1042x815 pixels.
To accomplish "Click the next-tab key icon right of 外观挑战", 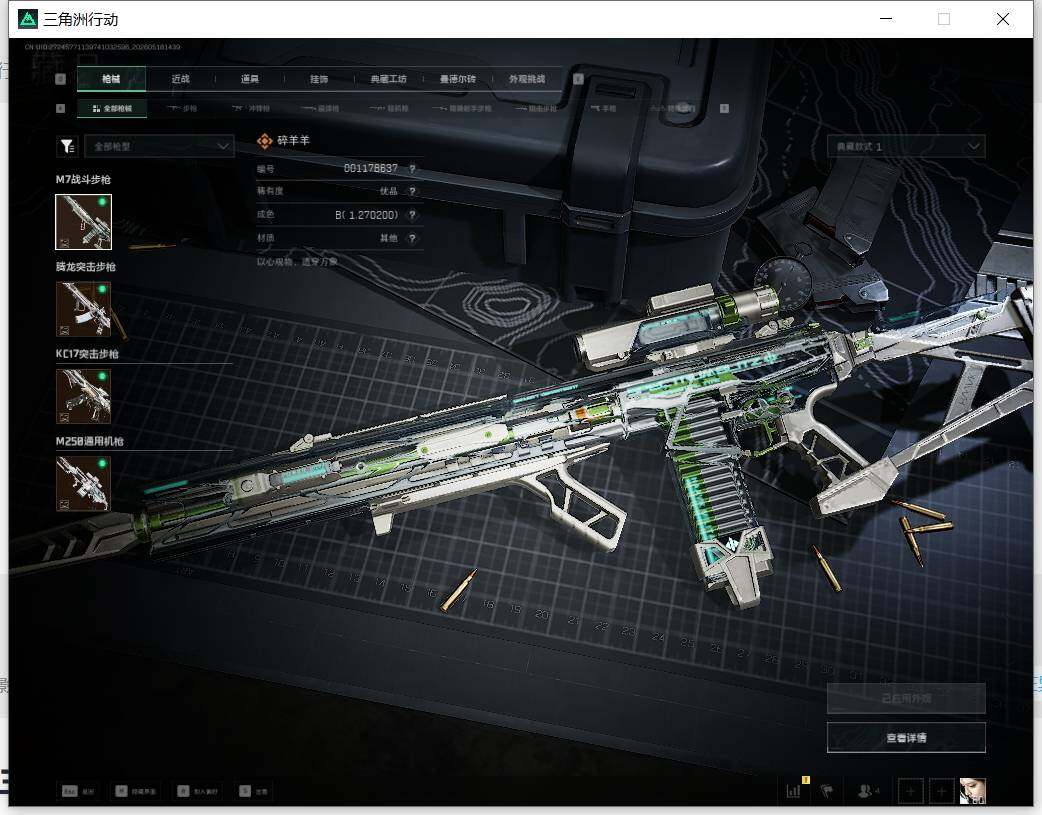I will click(578, 79).
